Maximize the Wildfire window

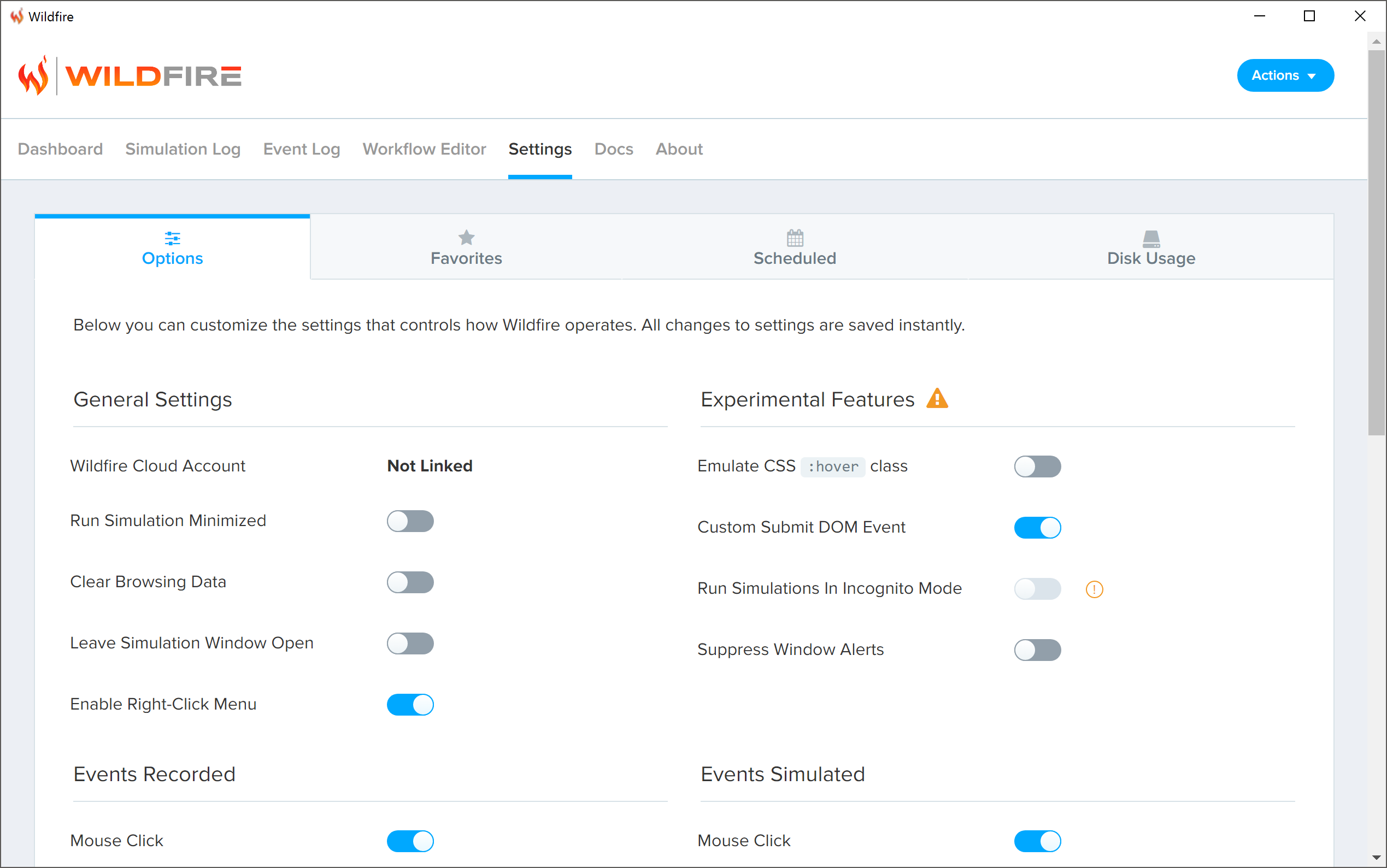(1309, 16)
